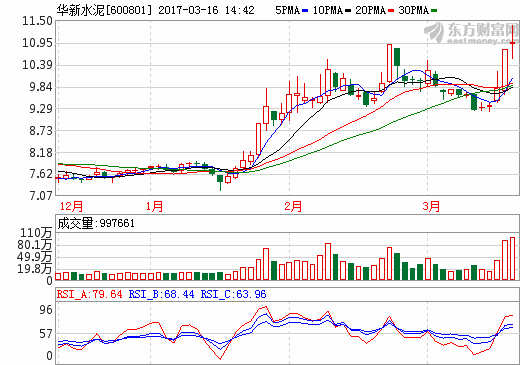
Task: Click the stock title 华新水泥[600801]
Action: tap(104, 10)
